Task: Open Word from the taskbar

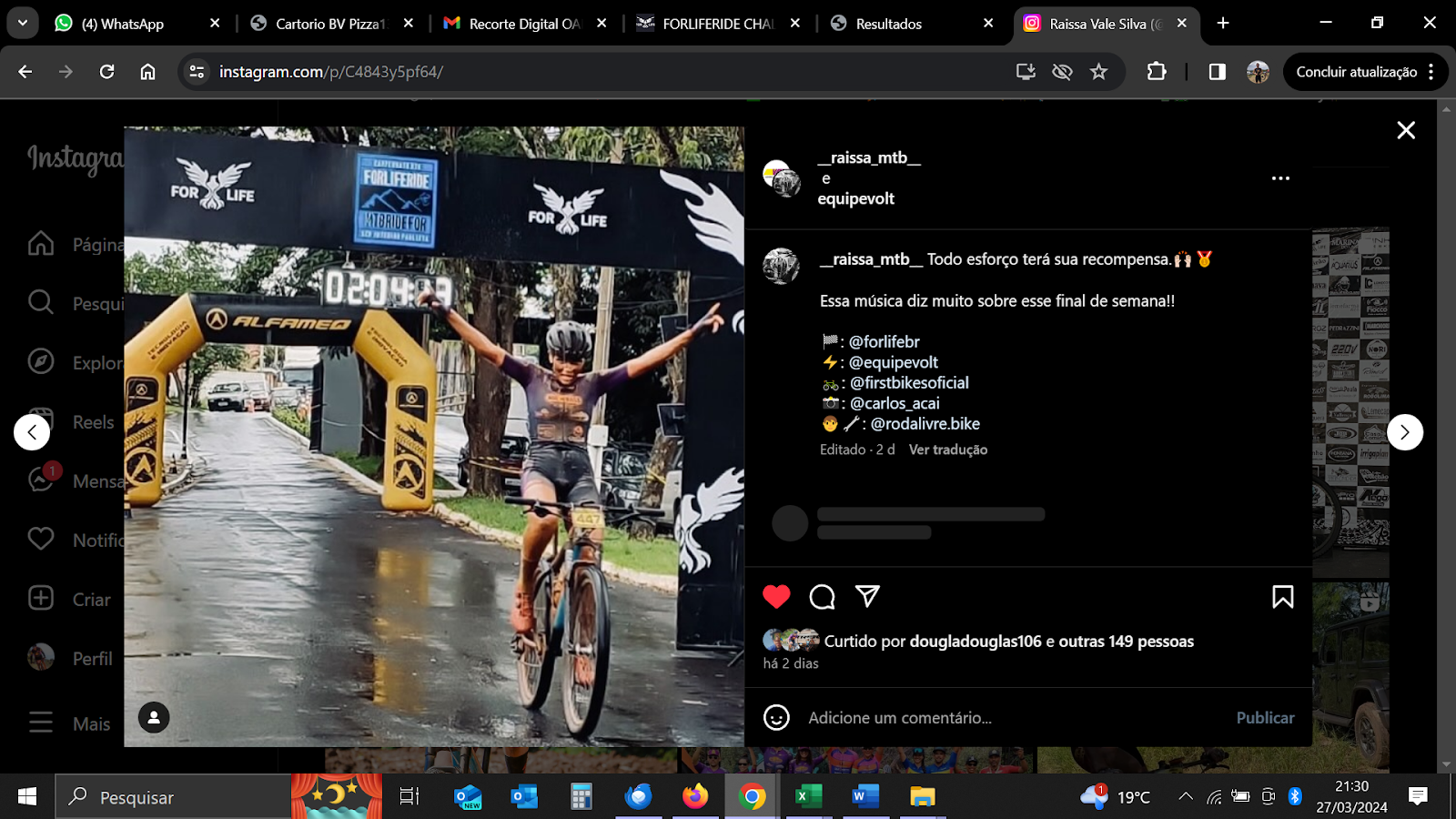Action: 865,797
